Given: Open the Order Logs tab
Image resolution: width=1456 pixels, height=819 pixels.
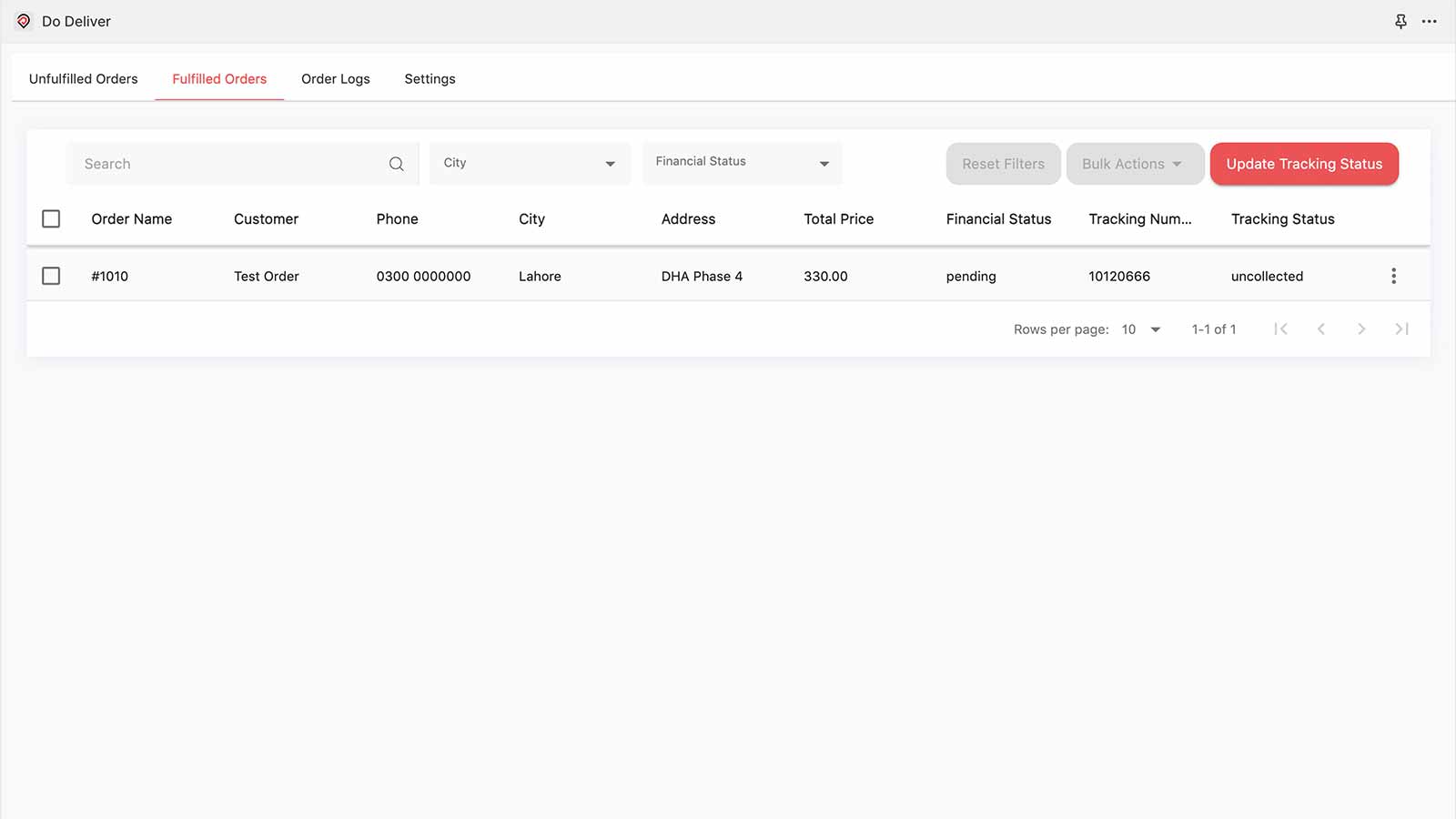Looking at the screenshot, I should pos(336,79).
